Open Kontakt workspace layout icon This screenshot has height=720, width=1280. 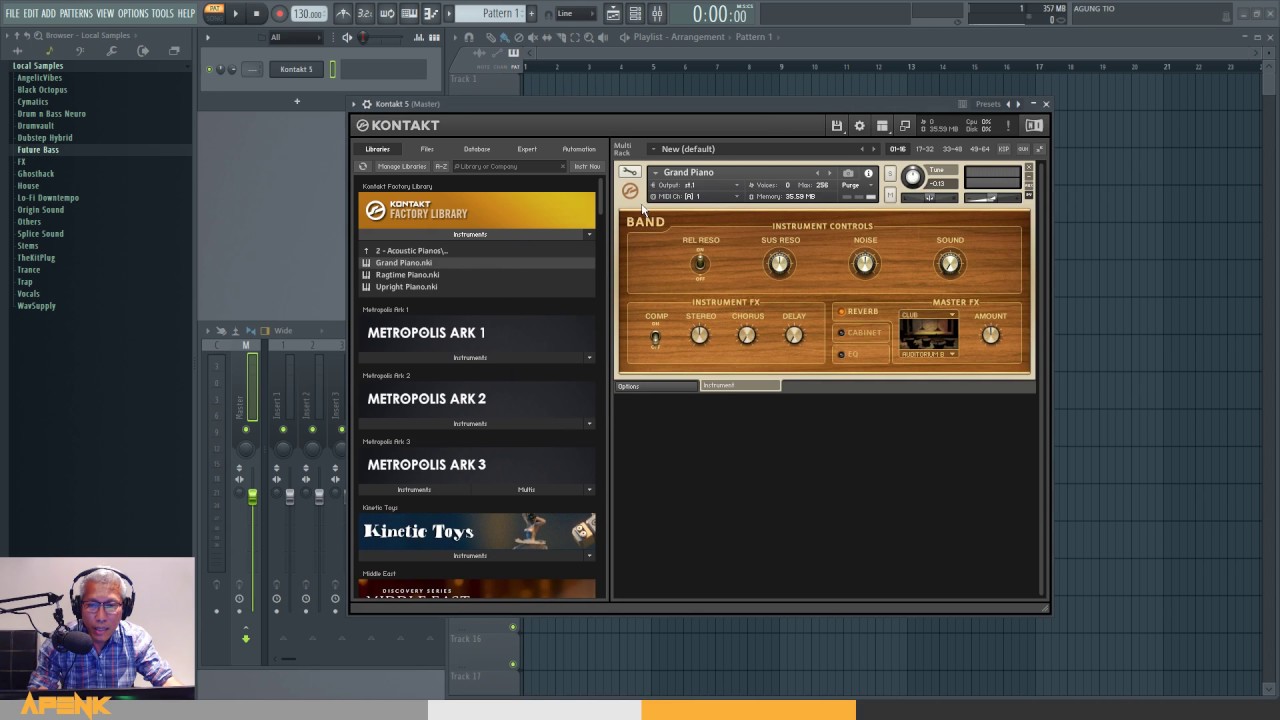click(x=882, y=125)
